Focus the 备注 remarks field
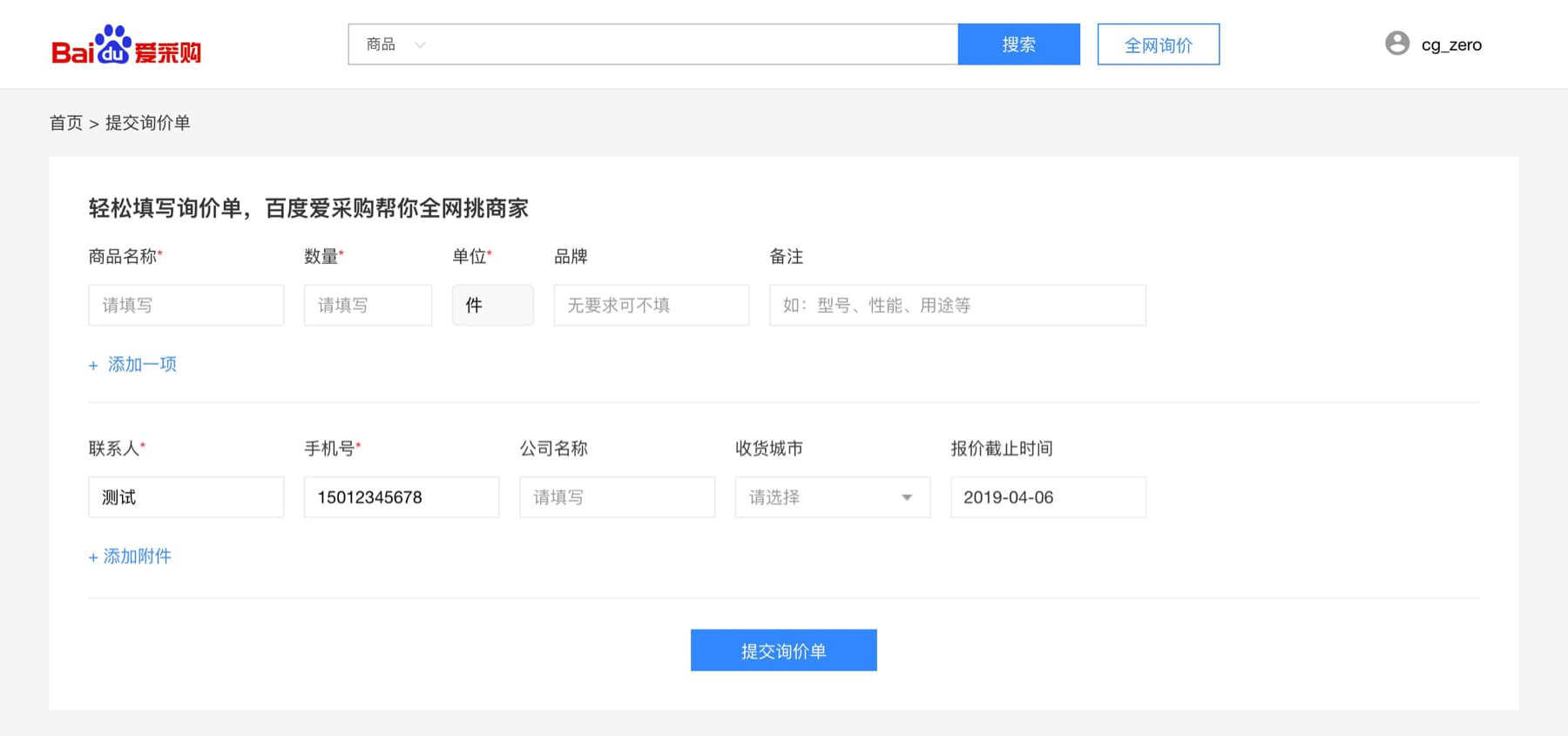 click(x=956, y=305)
